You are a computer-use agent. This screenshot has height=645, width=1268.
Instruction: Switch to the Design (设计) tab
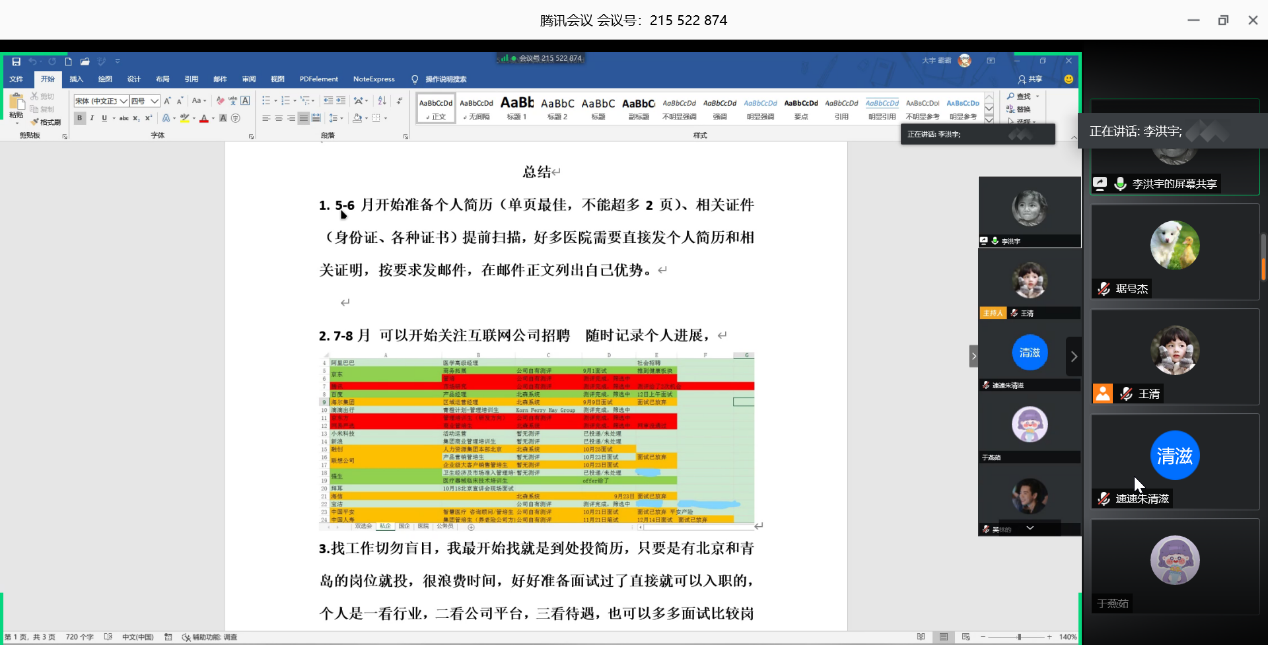(133, 79)
